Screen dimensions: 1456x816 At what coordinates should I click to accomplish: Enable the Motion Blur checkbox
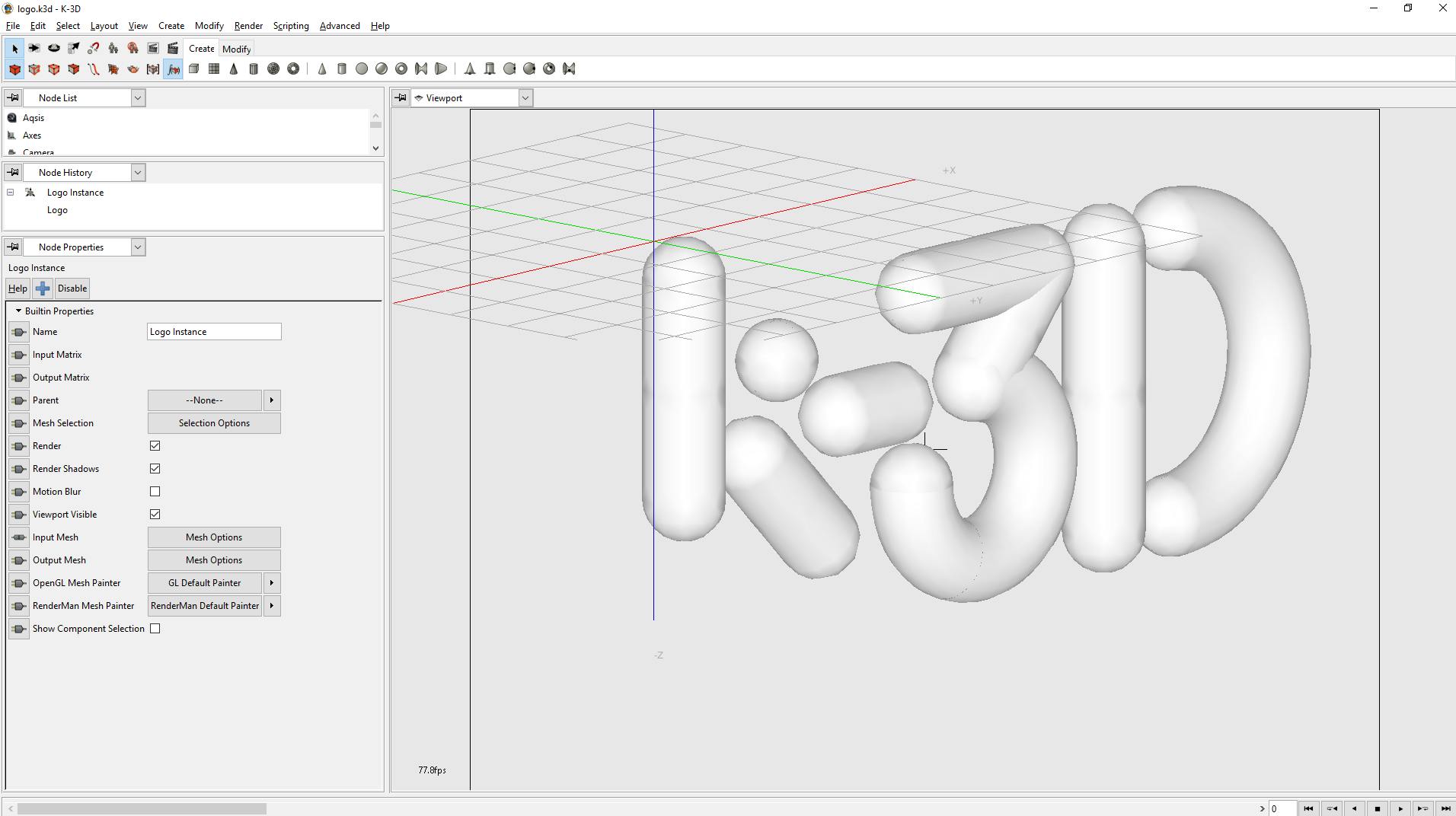tap(155, 491)
